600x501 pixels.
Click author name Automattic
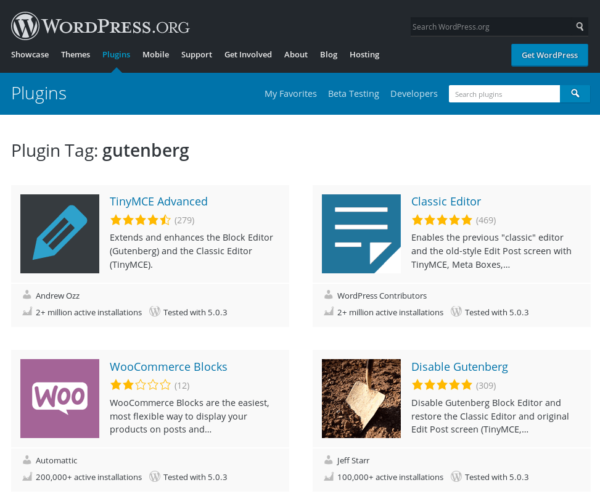(x=56, y=460)
